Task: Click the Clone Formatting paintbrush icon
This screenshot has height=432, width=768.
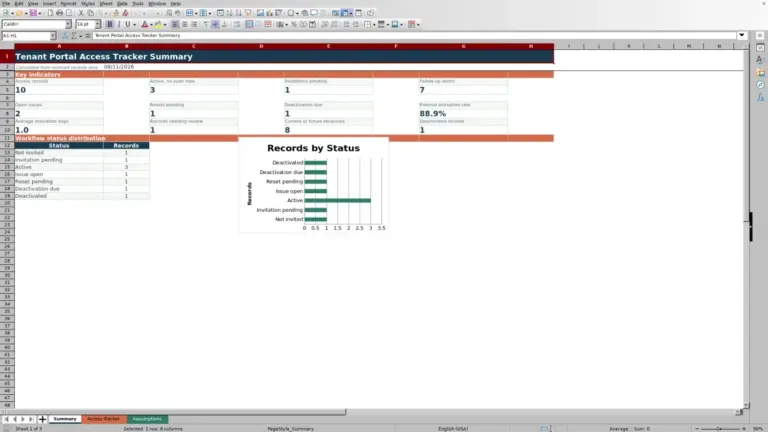Action: 116,13
